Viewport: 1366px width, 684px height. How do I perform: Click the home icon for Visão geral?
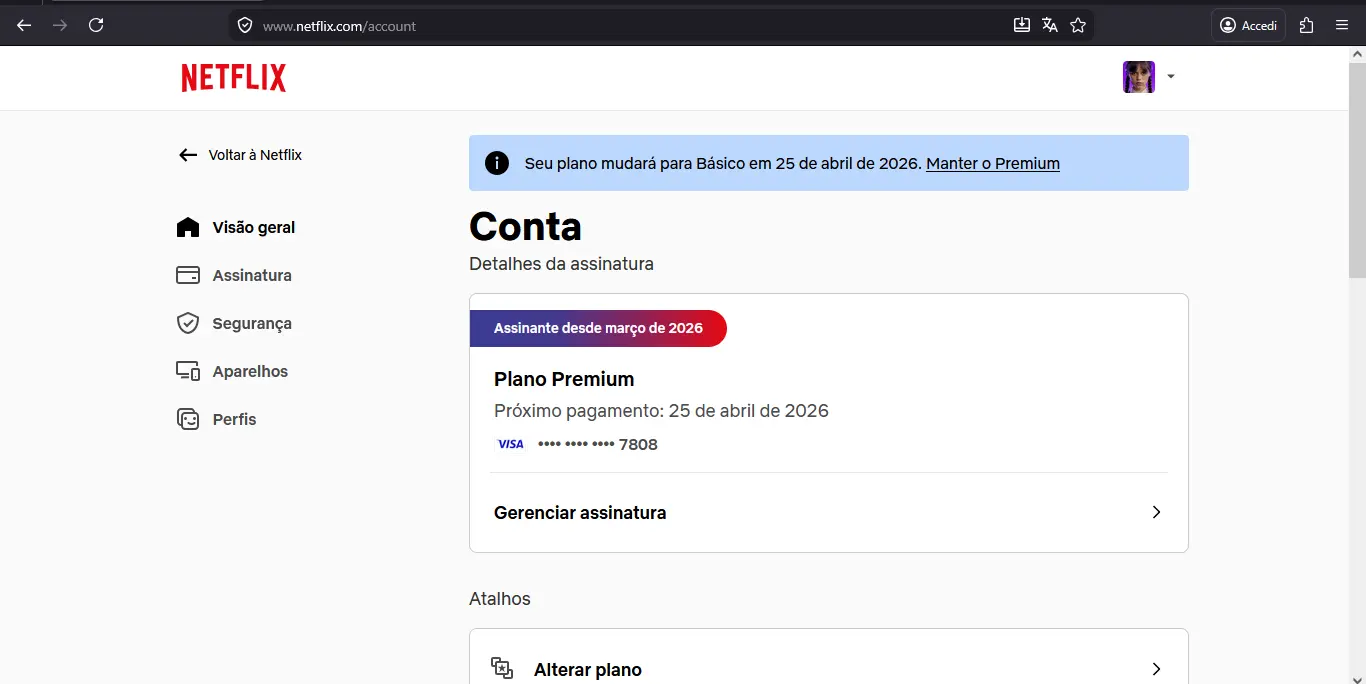point(188,227)
